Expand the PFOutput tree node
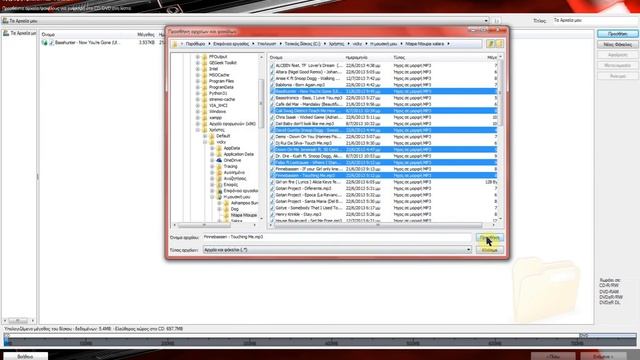640x360 pixels. 198,57
